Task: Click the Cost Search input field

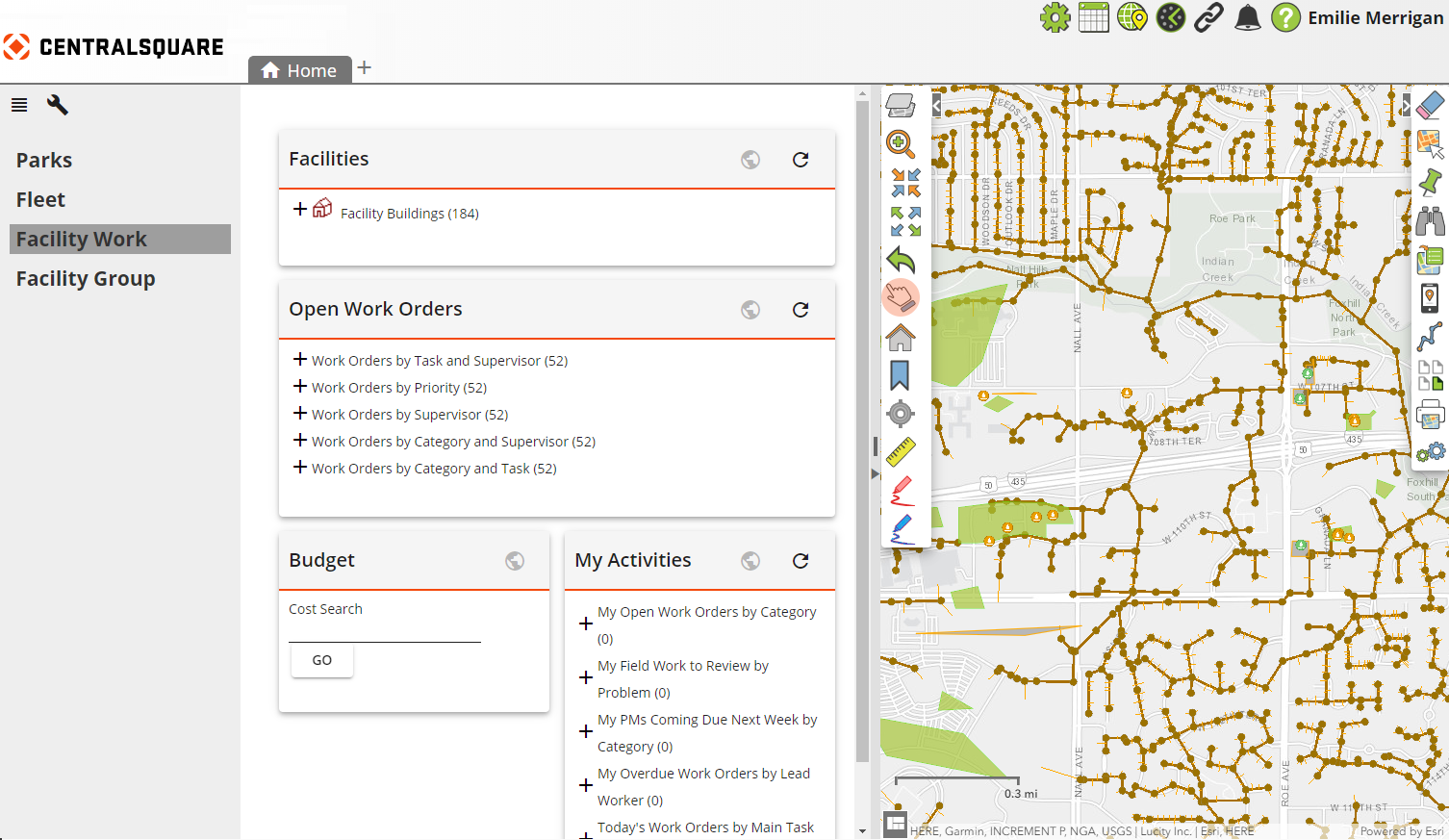Action: (x=385, y=631)
